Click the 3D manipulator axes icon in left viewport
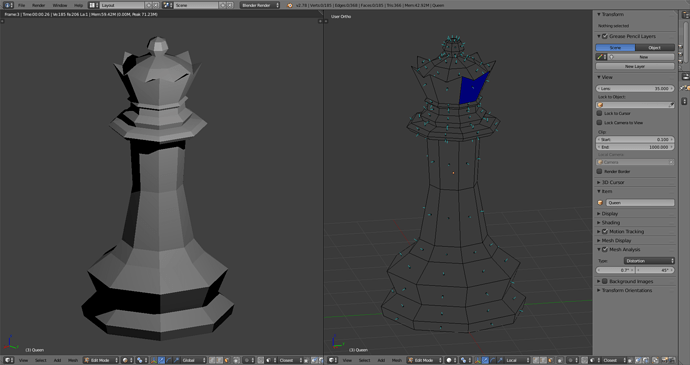The width and height of the screenshot is (690, 365). pos(154,360)
